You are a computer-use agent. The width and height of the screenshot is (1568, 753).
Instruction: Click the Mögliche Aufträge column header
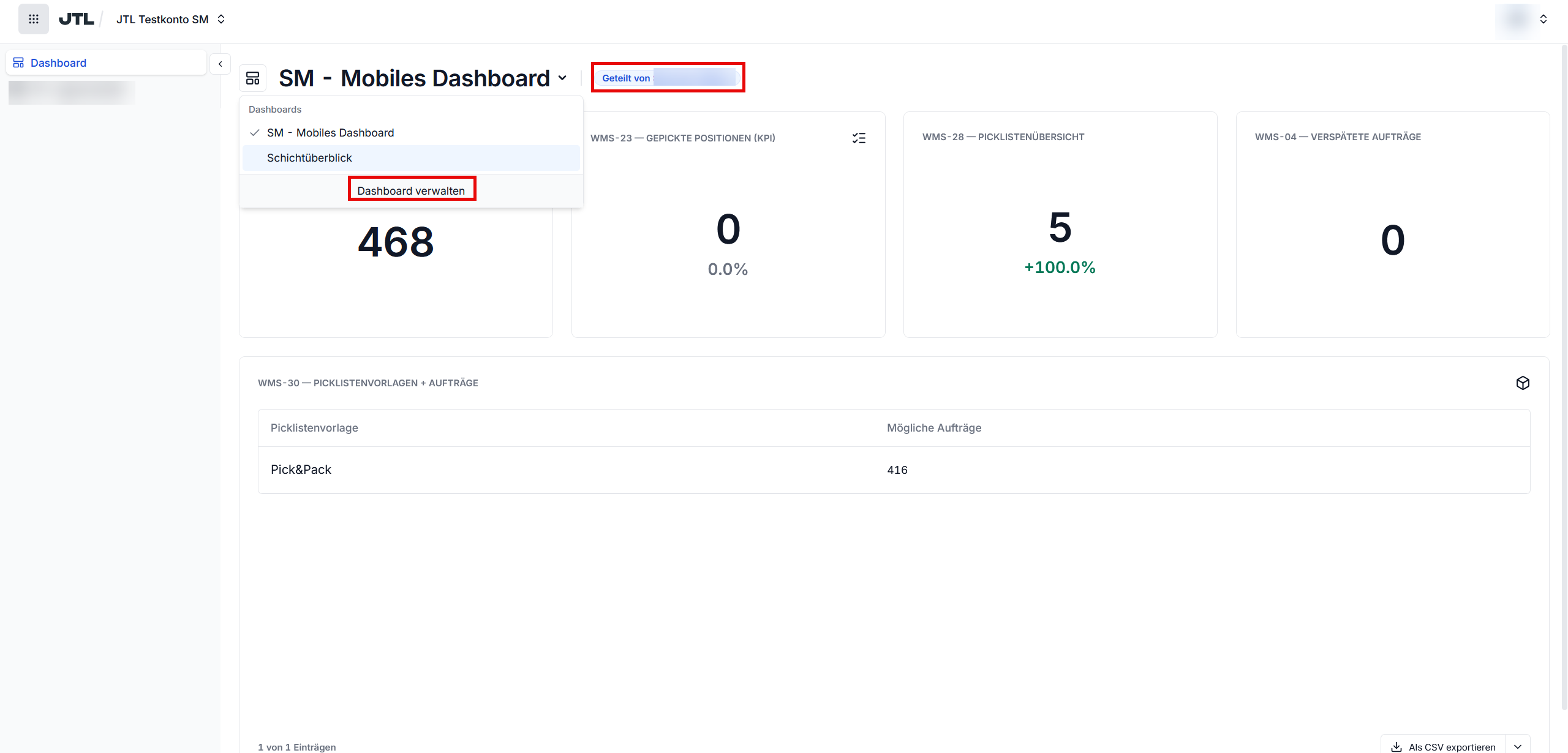click(934, 428)
